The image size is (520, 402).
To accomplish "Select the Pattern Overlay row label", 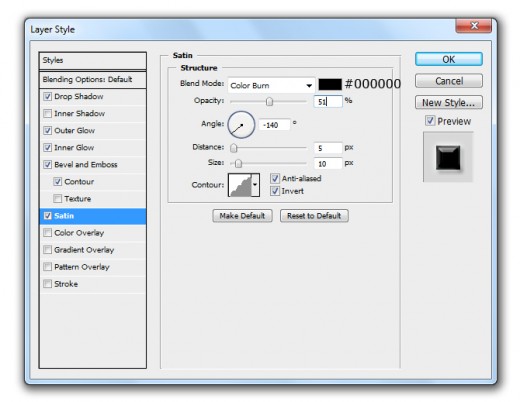I will pyautogui.click(x=82, y=267).
